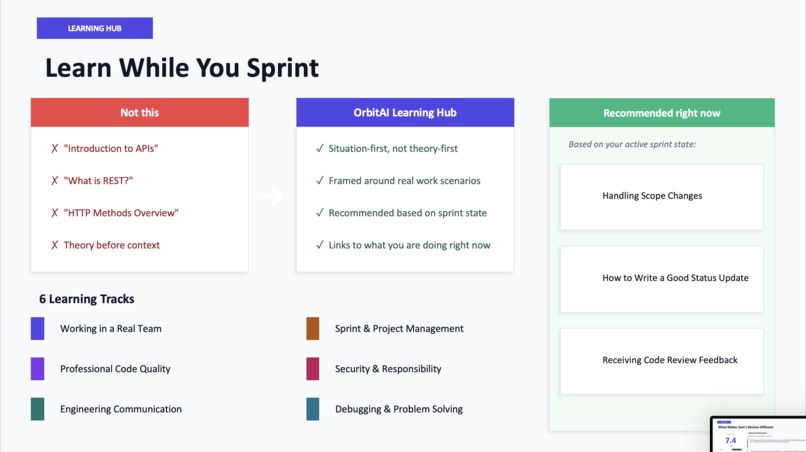The image size is (806, 452).
Task: Click the LEARNING HUB badge
Action: (x=95, y=28)
